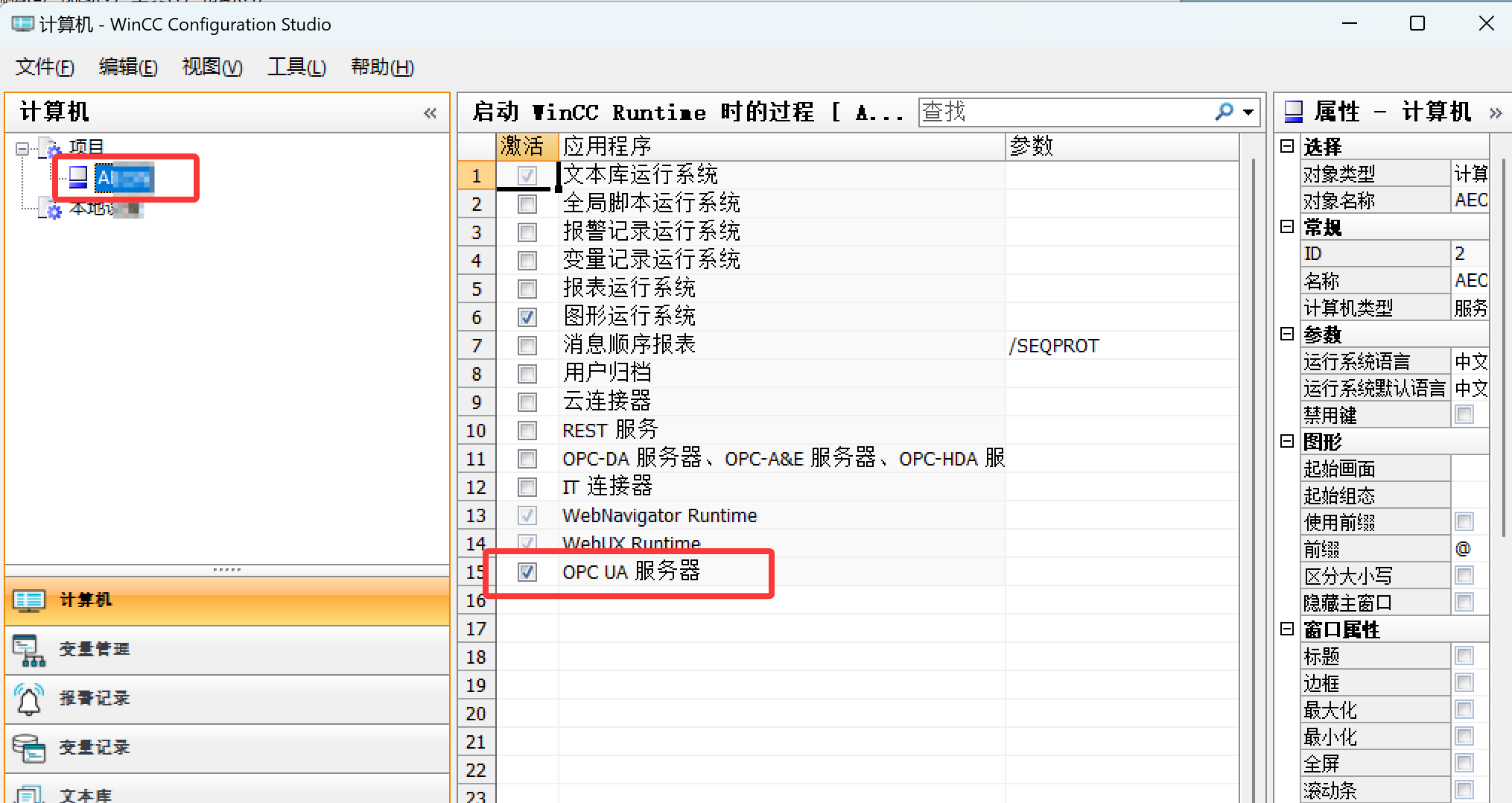This screenshot has height=803, width=1512.
Task: Maximize the Configuration Studio window
Action: tap(1417, 24)
